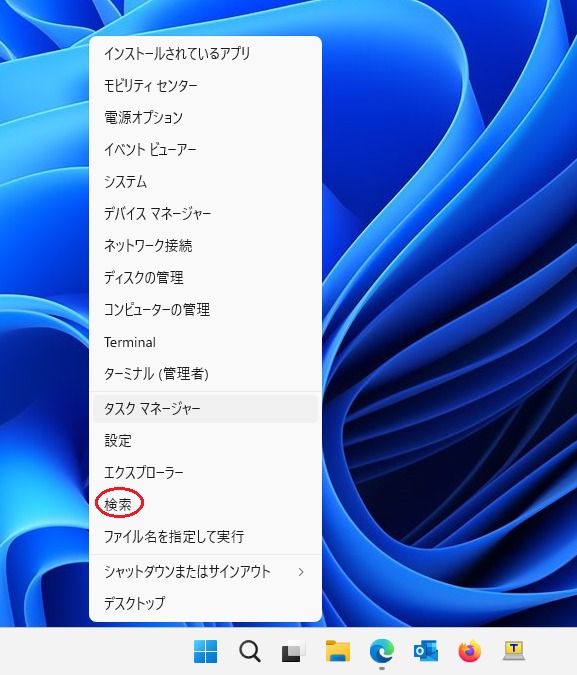Open the laptop T icon app
The height and width of the screenshot is (675, 577).
click(x=514, y=651)
